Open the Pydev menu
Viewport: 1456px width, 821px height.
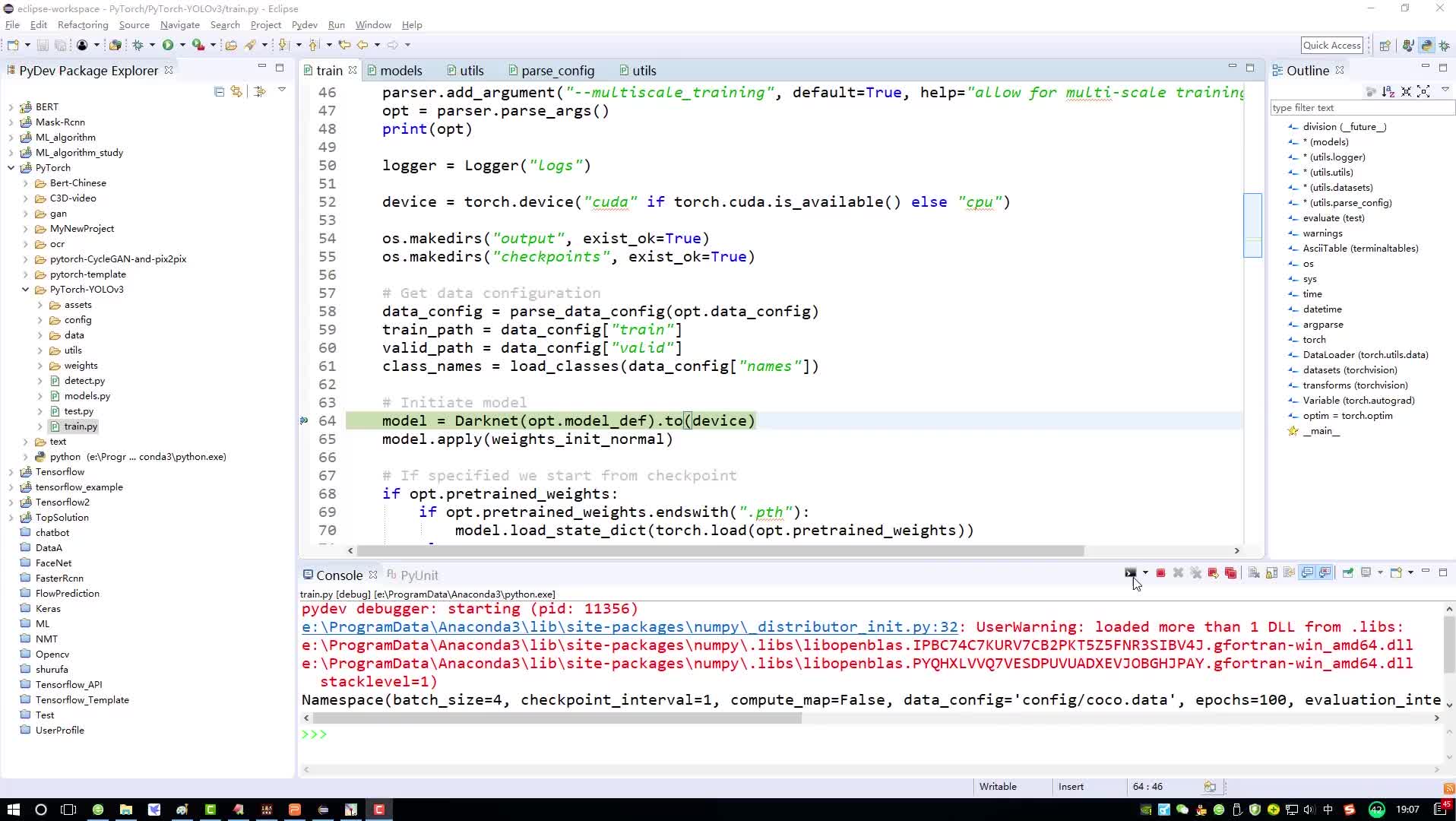[x=305, y=25]
